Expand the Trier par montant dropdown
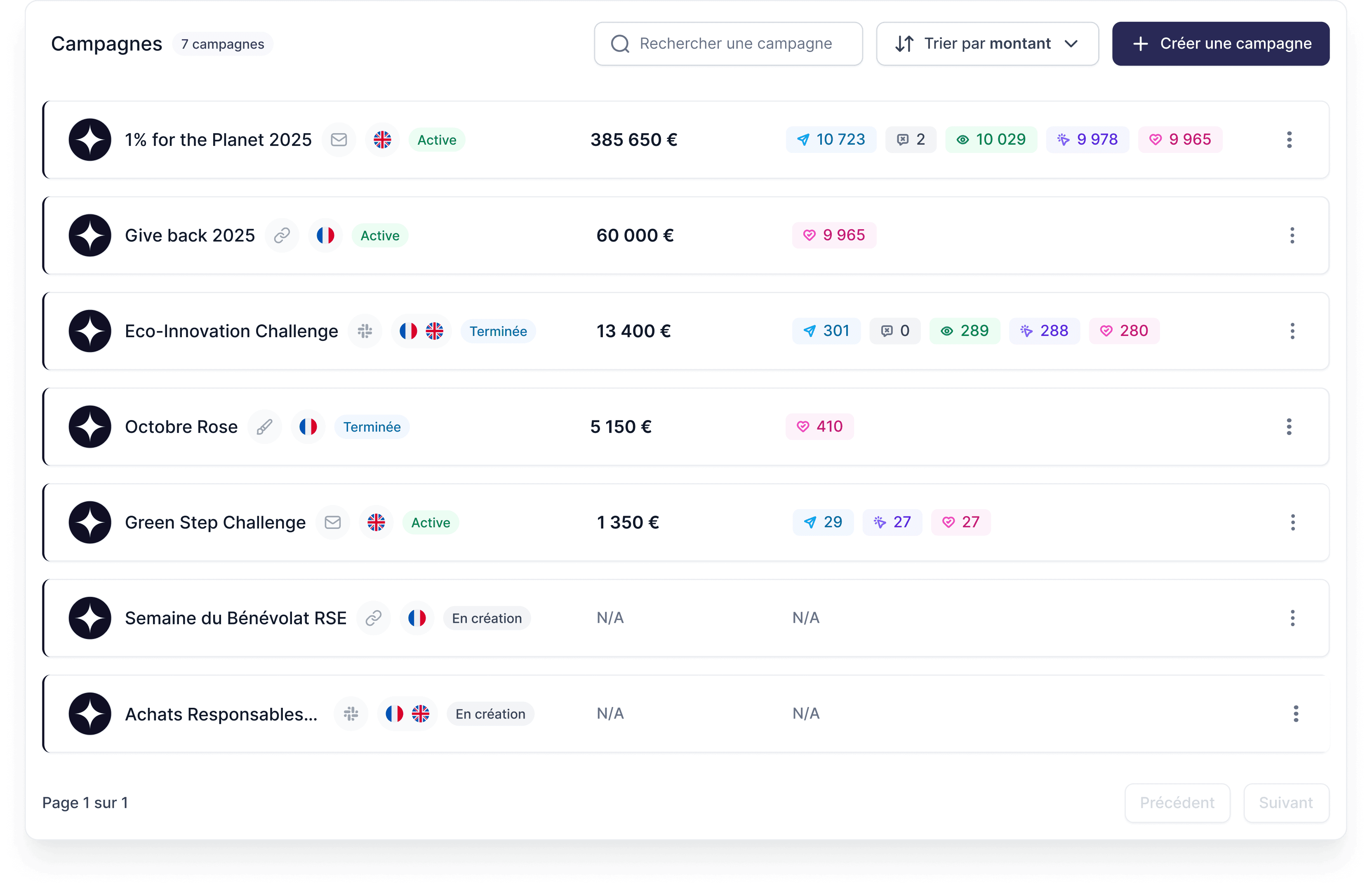 pyautogui.click(x=987, y=44)
